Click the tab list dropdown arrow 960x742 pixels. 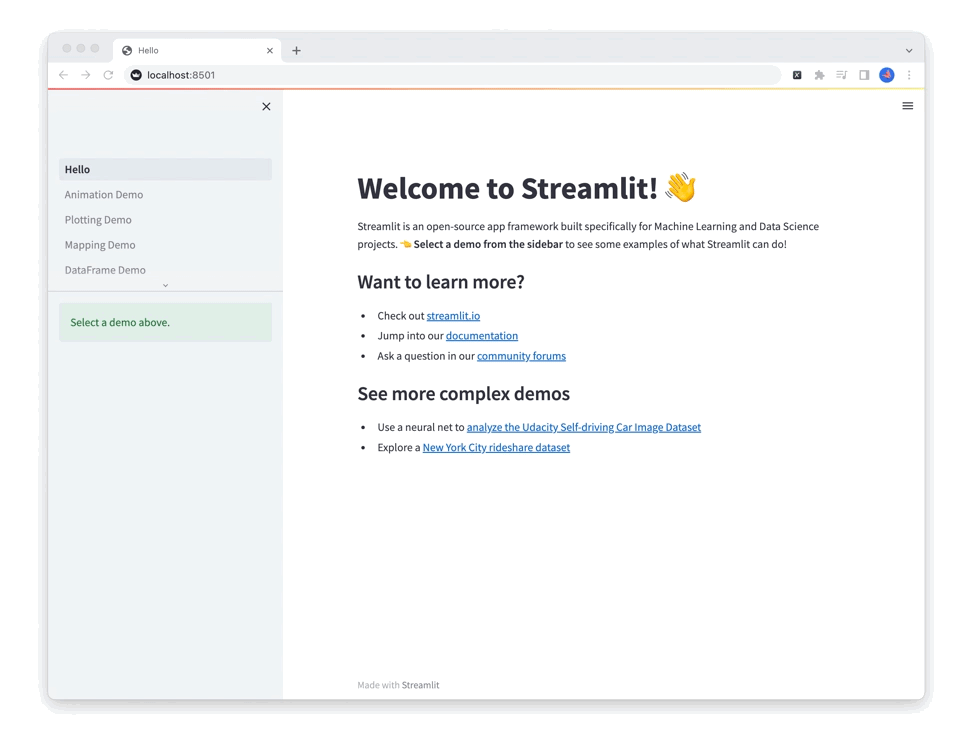click(908, 50)
